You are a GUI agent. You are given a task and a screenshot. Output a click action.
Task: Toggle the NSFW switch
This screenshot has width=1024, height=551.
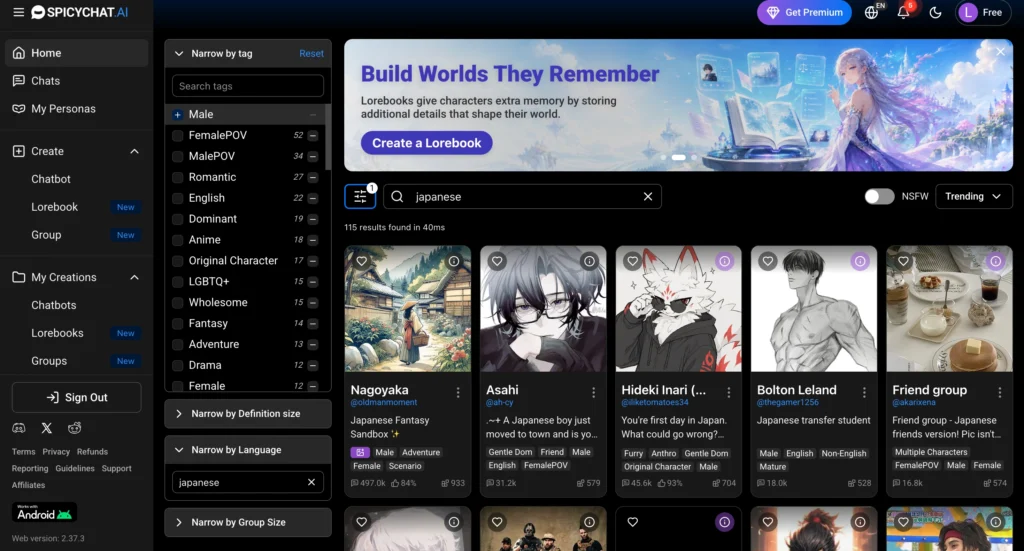click(879, 197)
